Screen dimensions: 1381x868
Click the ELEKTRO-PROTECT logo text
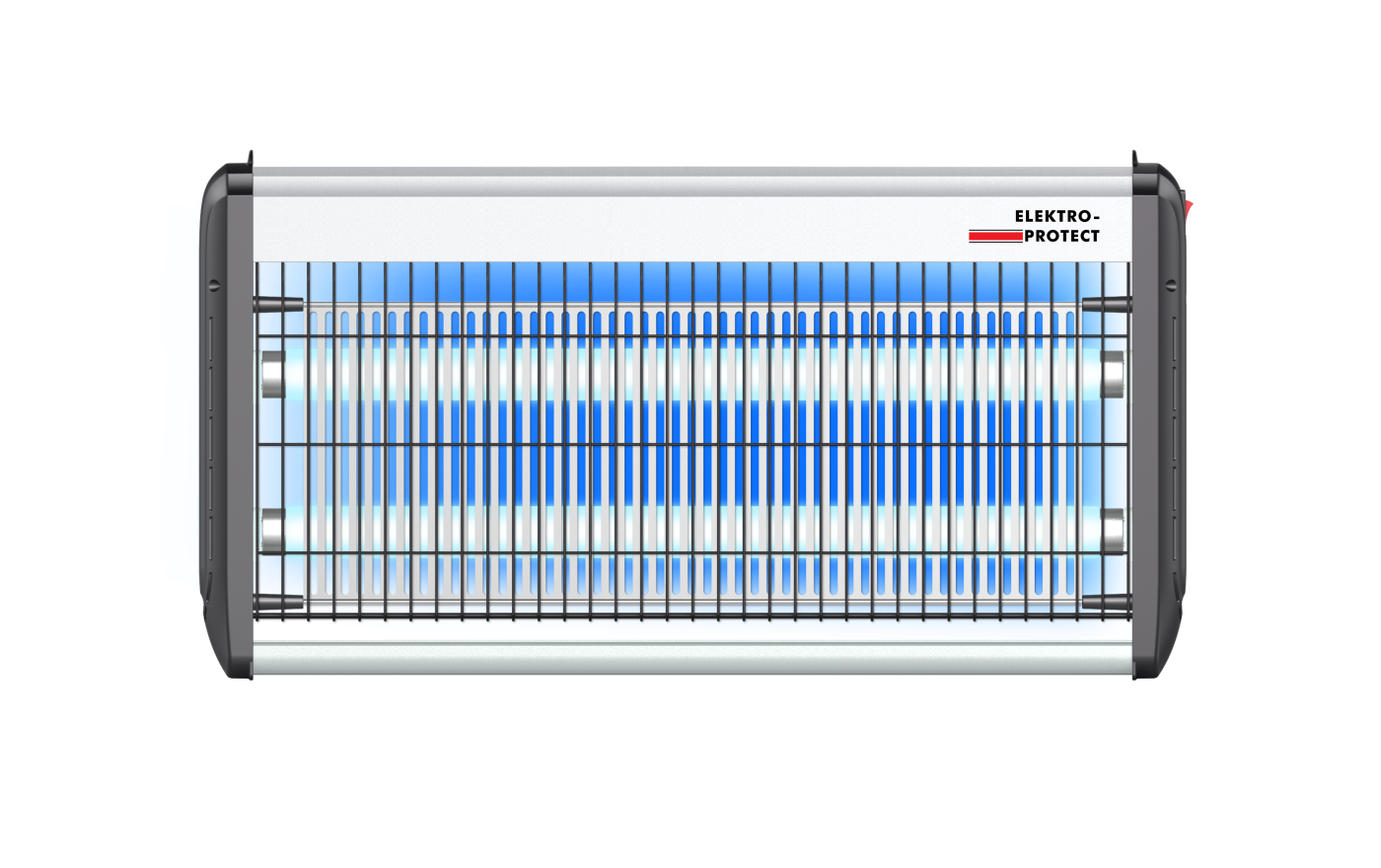coord(1056,226)
